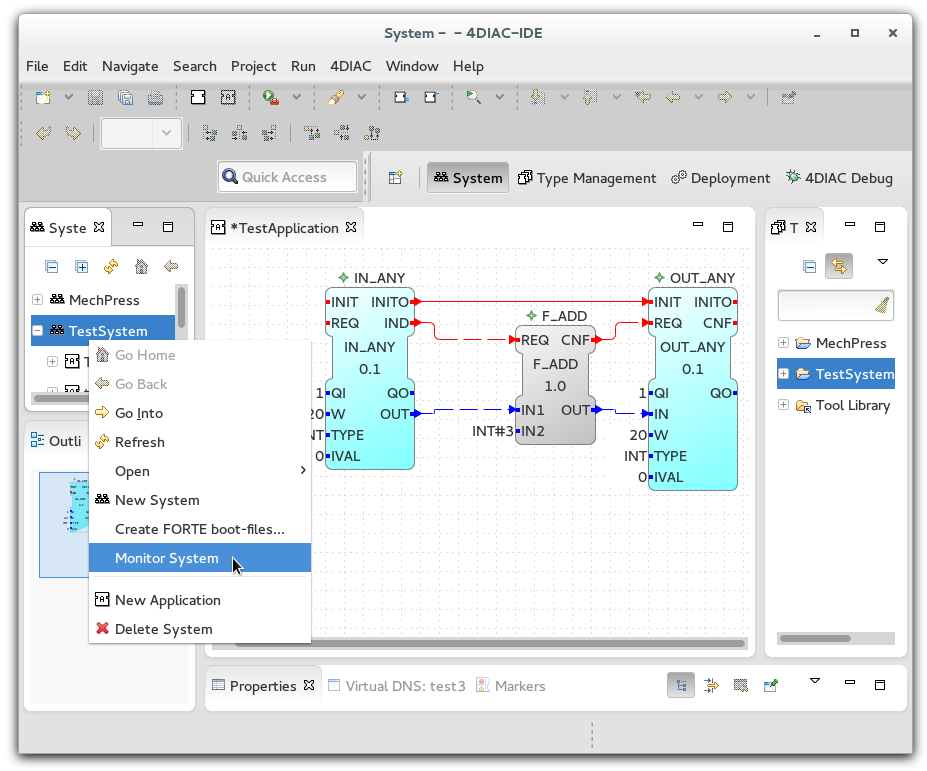This screenshot has height=771, width=927.
Task: Open the 4DIAC menu in menu bar
Action: click(x=350, y=66)
